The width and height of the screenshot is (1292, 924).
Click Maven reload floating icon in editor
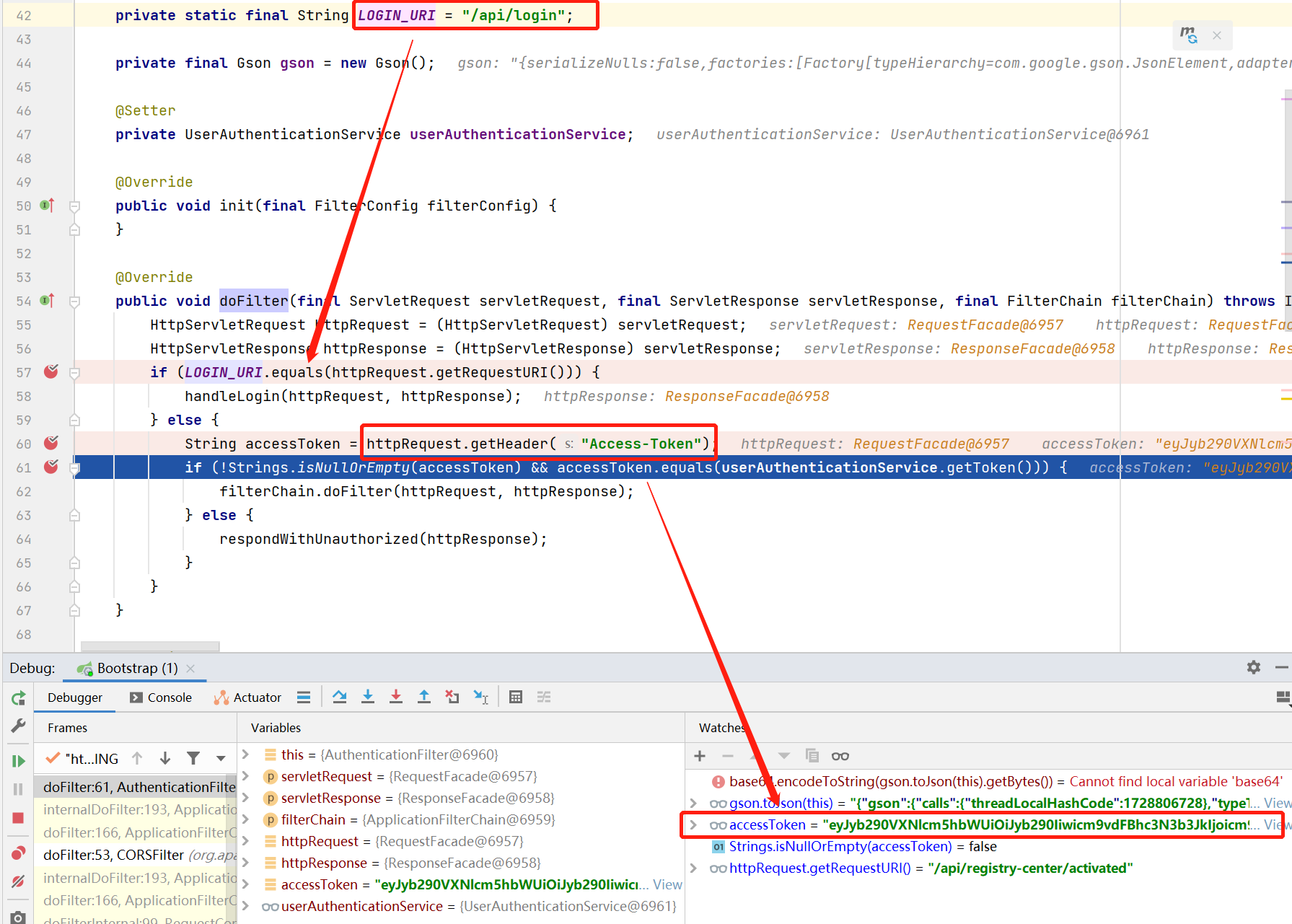(x=1188, y=35)
